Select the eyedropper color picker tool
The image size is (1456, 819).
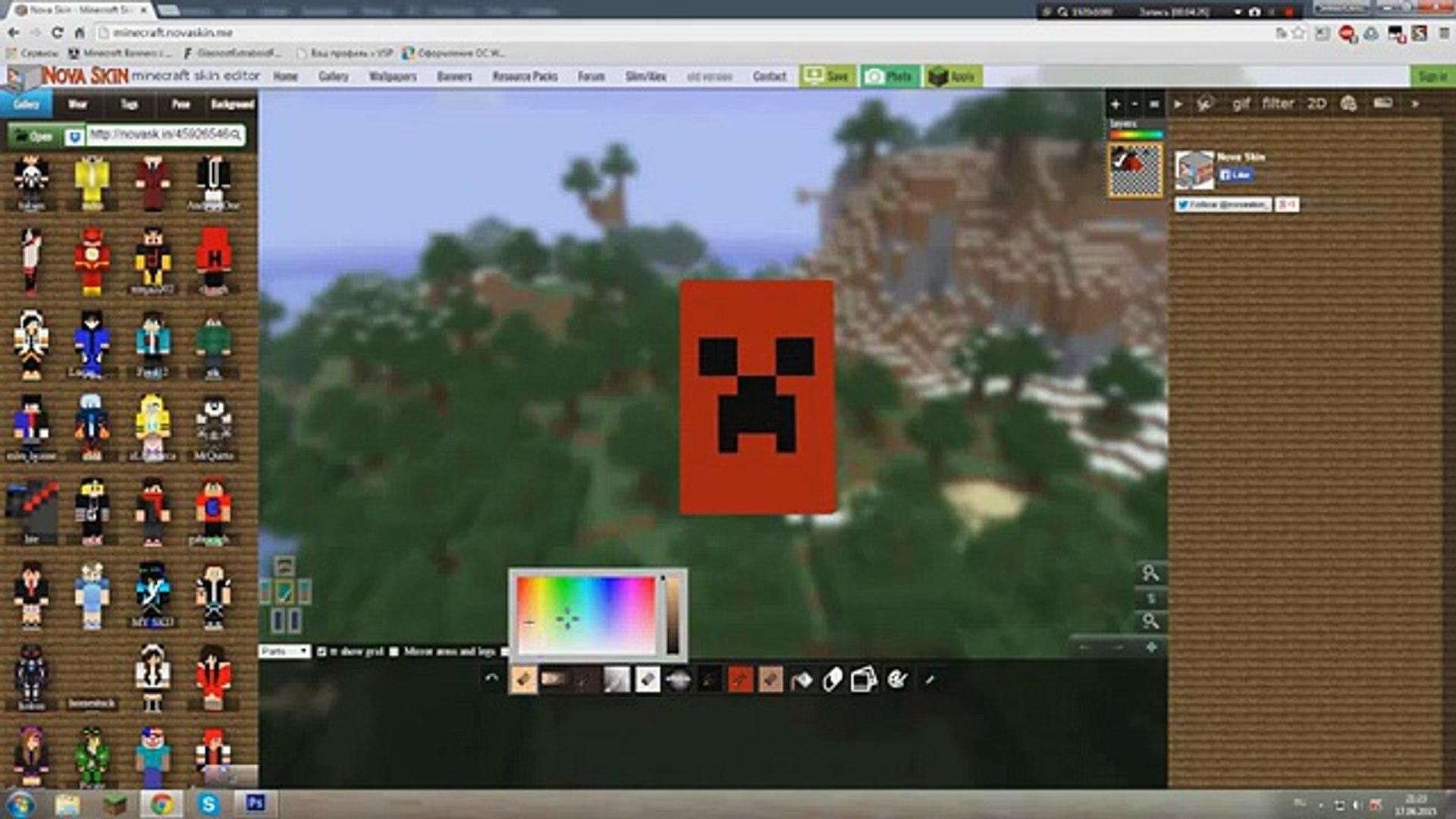pyautogui.click(x=930, y=679)
